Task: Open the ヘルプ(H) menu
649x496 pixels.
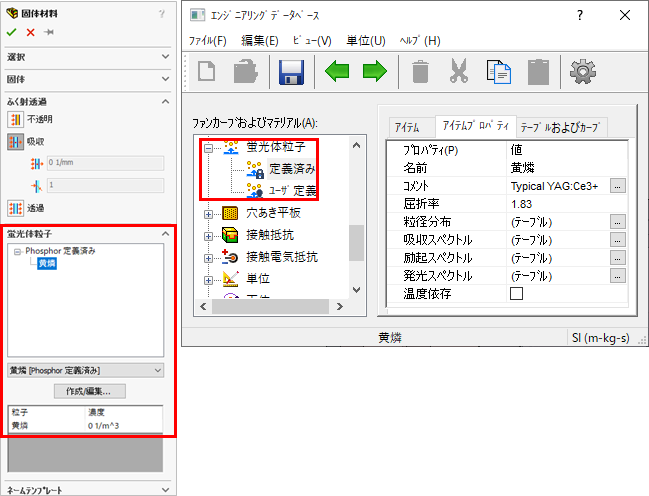Action: click(420, 41)
